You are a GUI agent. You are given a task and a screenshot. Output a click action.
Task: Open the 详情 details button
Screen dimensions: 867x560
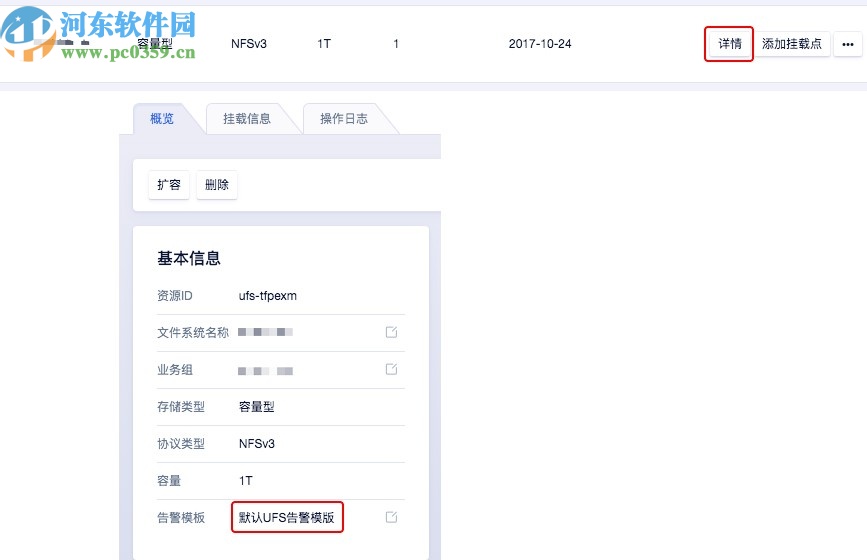point(729,44)
